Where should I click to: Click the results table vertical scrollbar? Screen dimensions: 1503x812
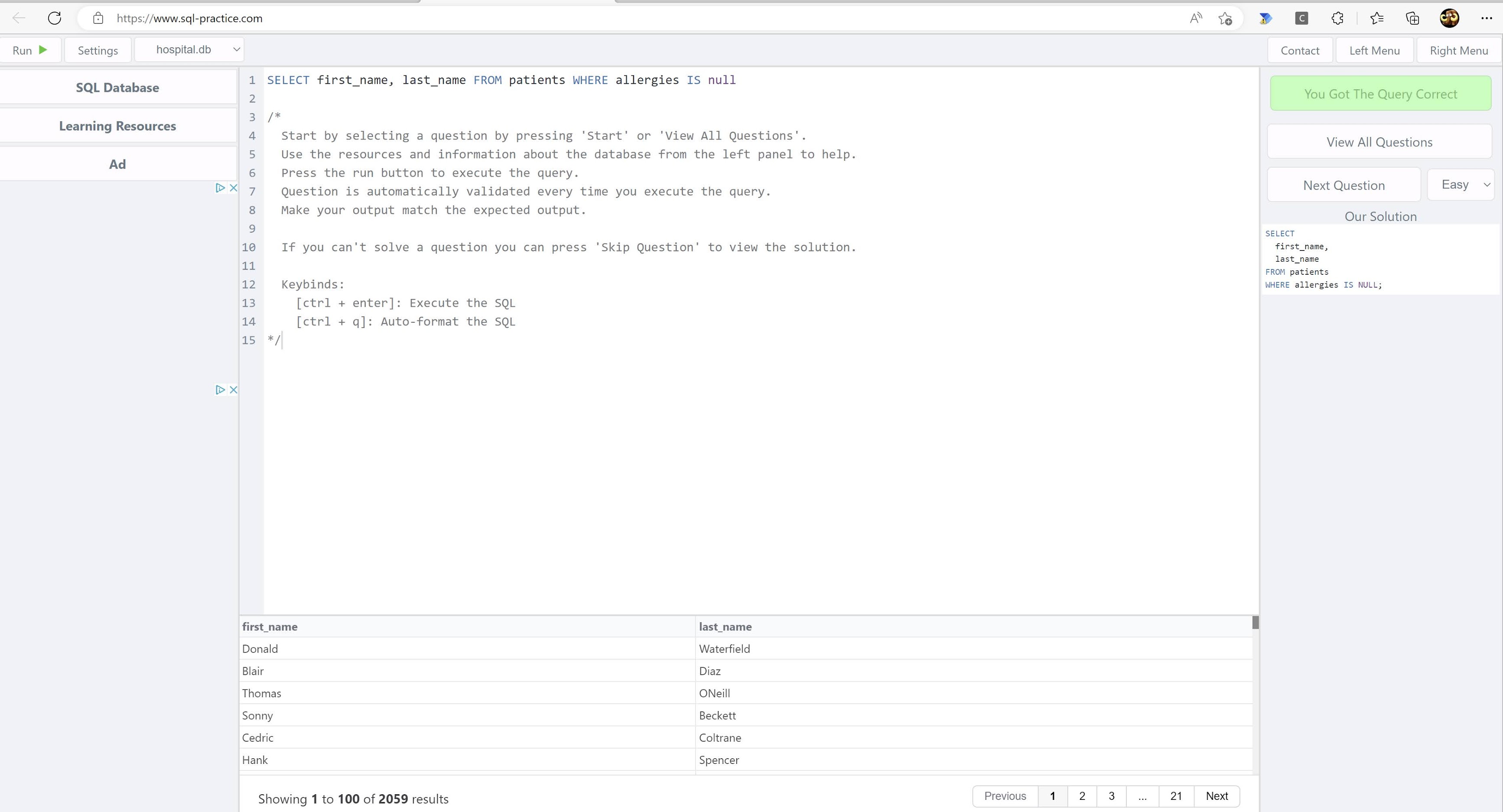click(x=1256, y=622)
